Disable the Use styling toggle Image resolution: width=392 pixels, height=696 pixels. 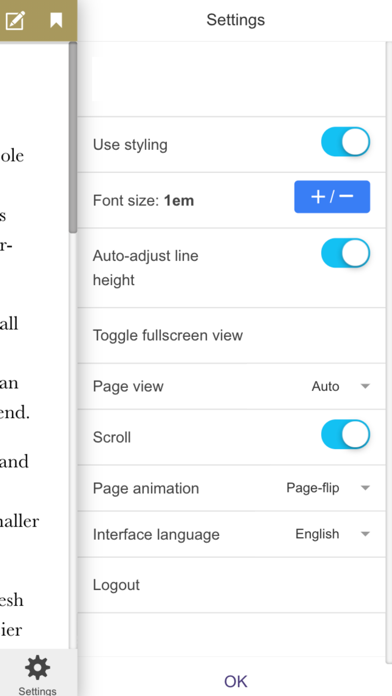click(345, 142)
